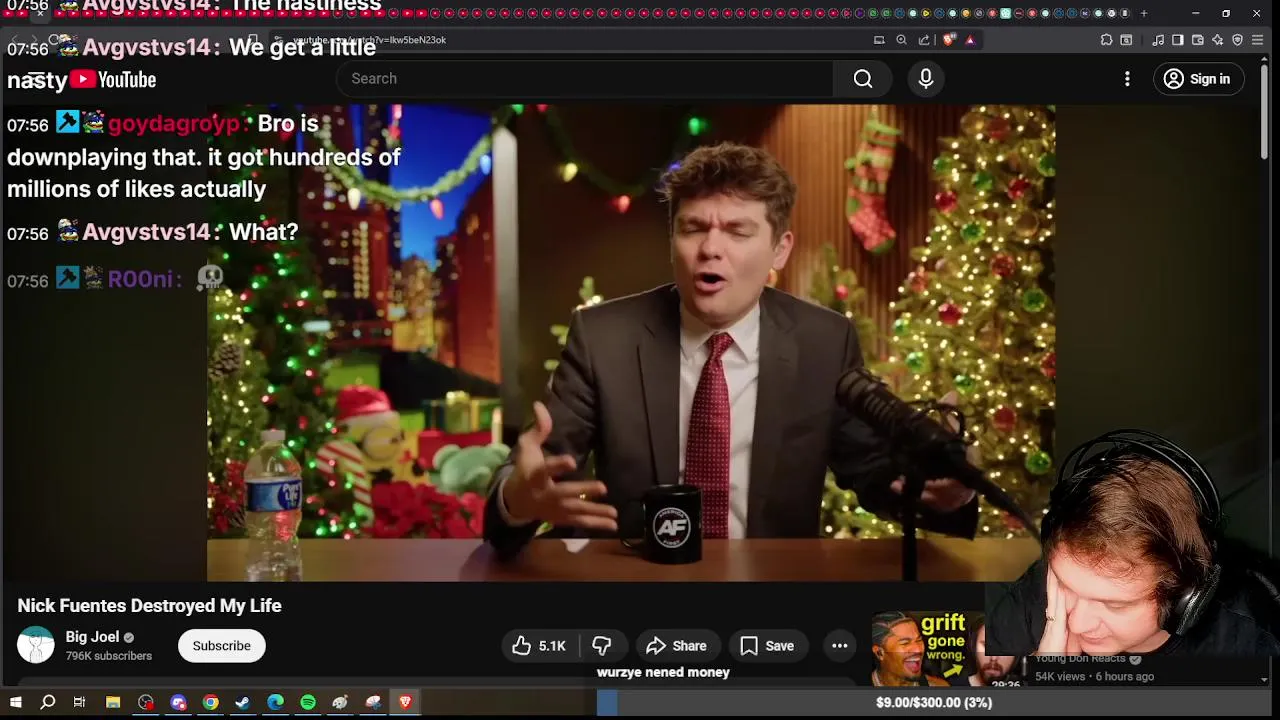This screenshot has width=1280, height=720.
Task: Share the video
Action: pos(676,646)
